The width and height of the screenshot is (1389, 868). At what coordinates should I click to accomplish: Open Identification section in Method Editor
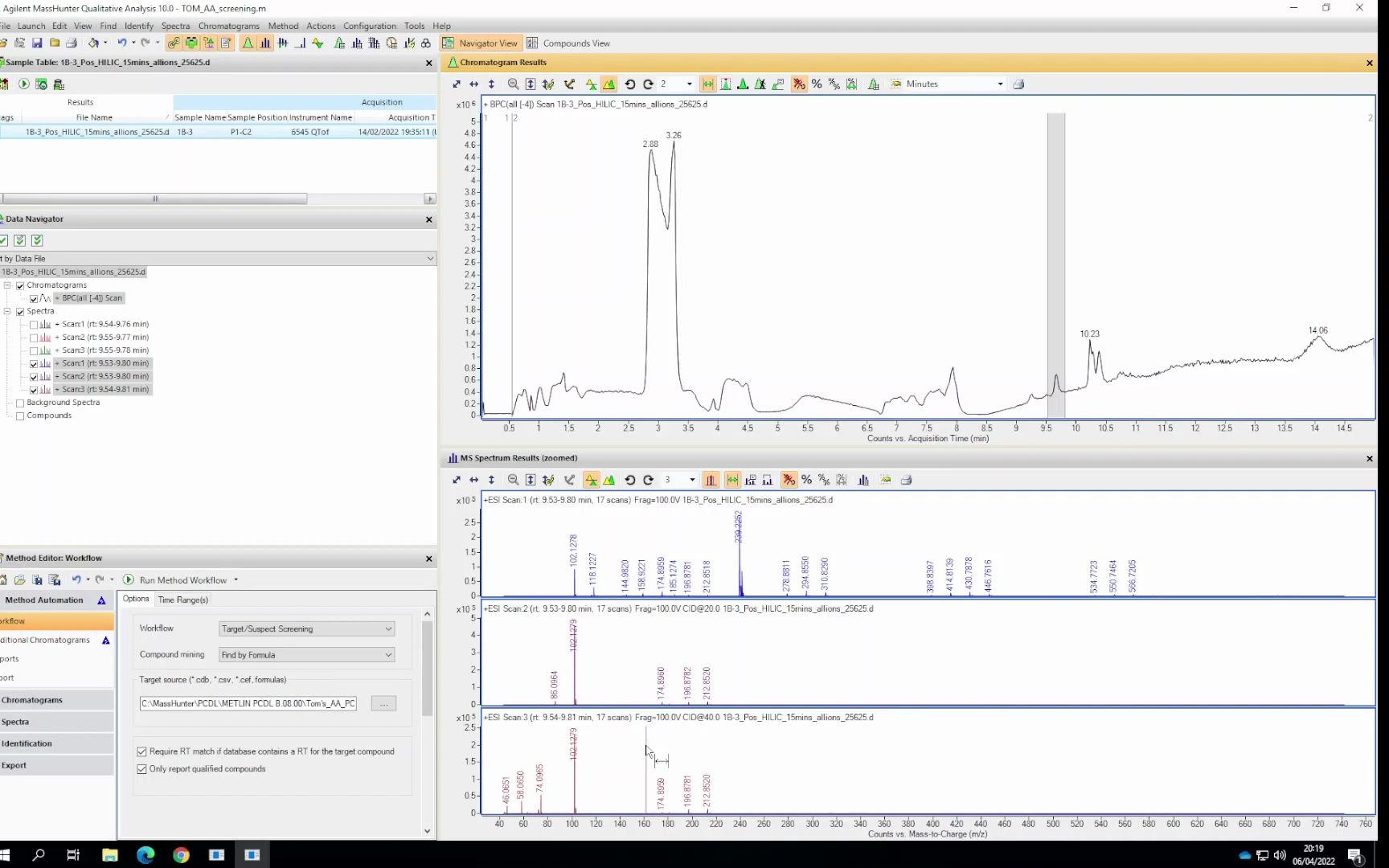click(x=56, y=743)
